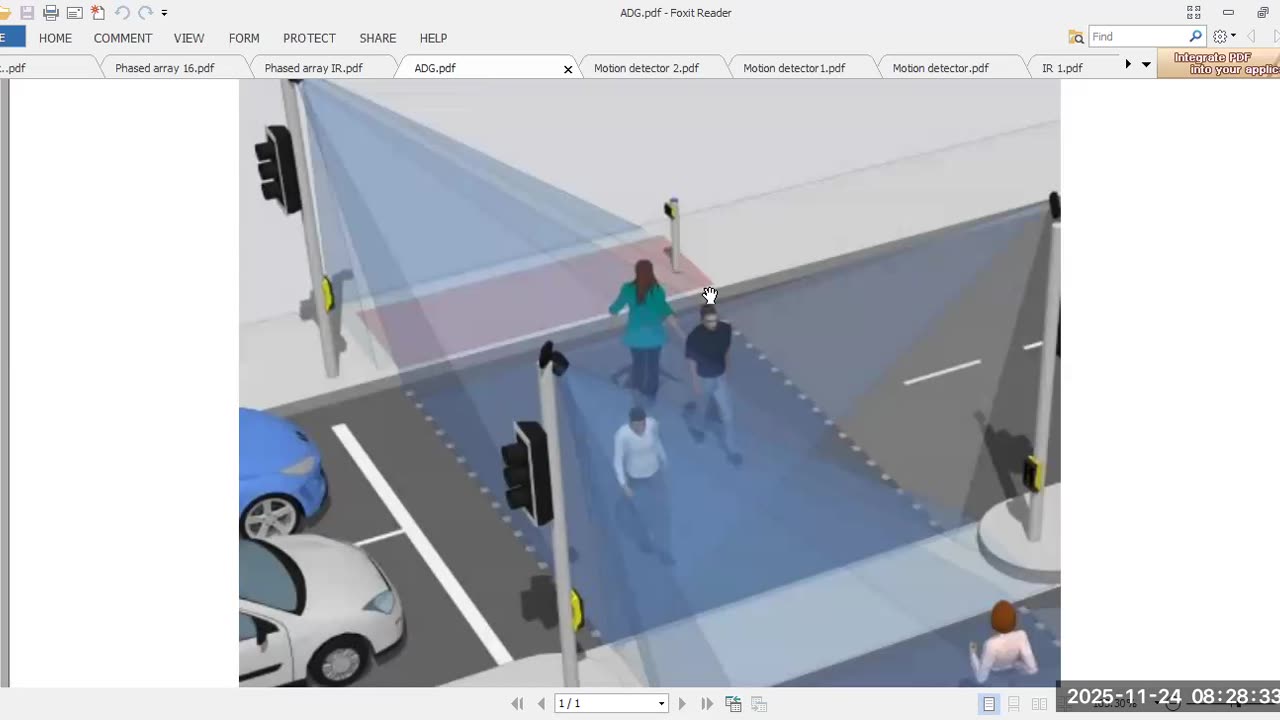
Task: Open the HOME ribbon tab
Action: pos(55,38)
